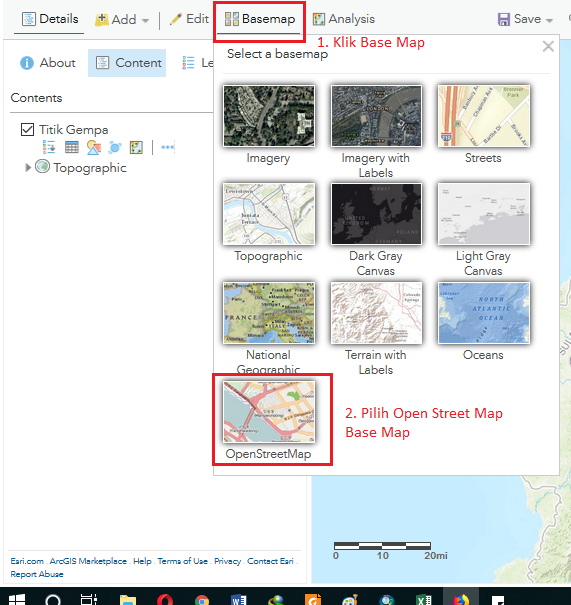Switch to the About tab
571x605 pixels.
pos(48,63)
